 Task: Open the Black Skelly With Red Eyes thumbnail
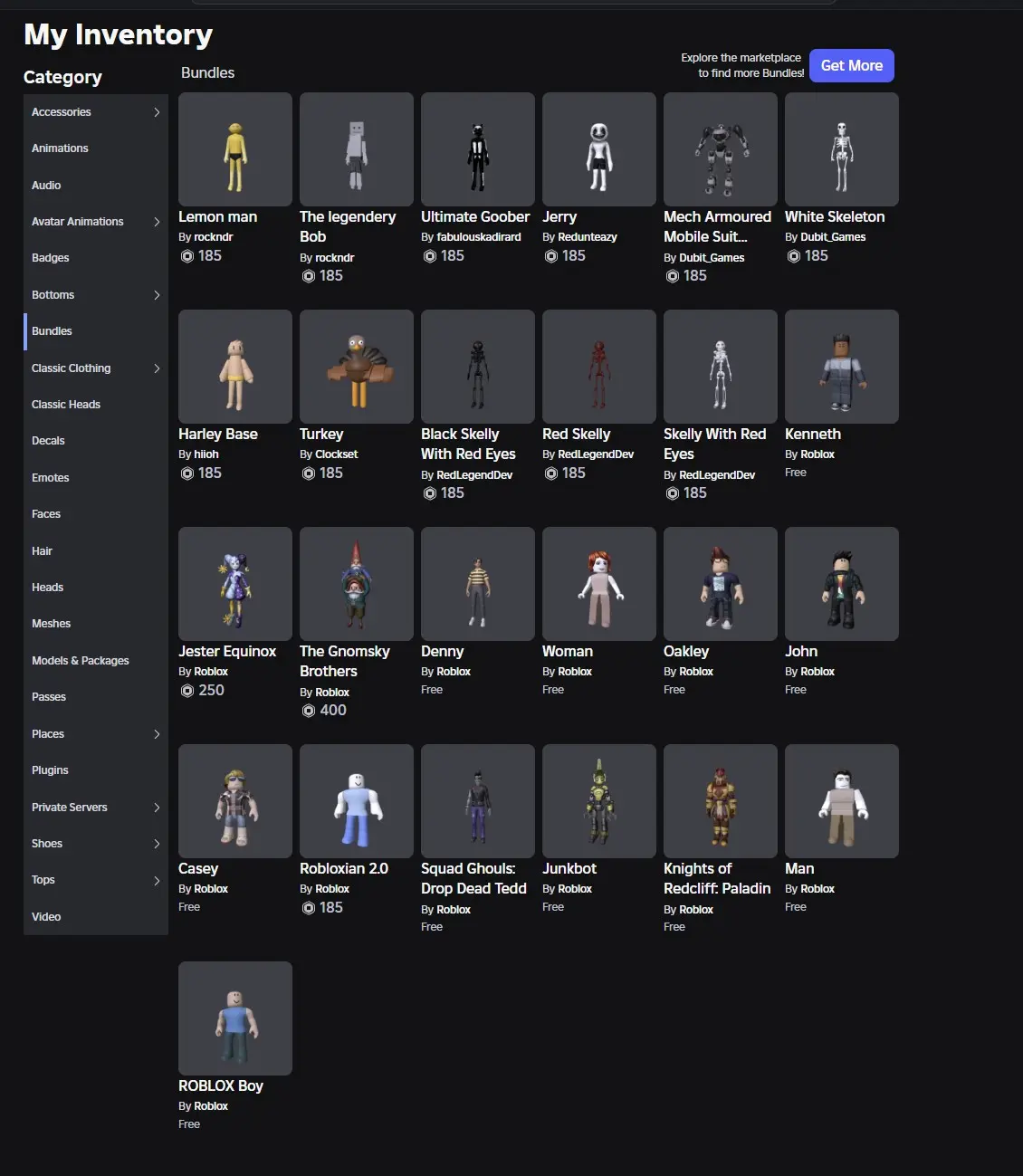pos(478,367)
